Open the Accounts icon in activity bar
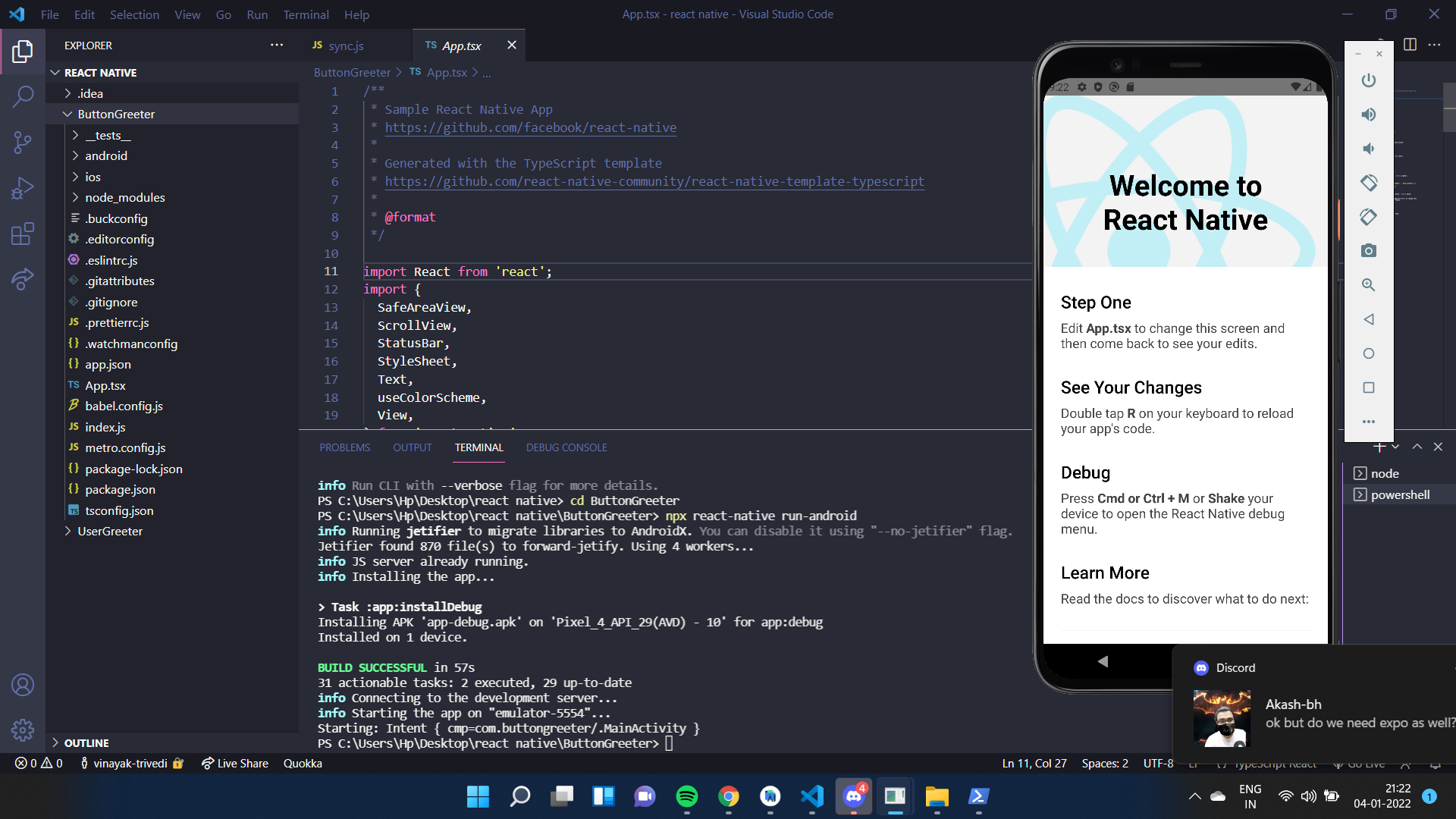1456x819 pixels. 23,685
